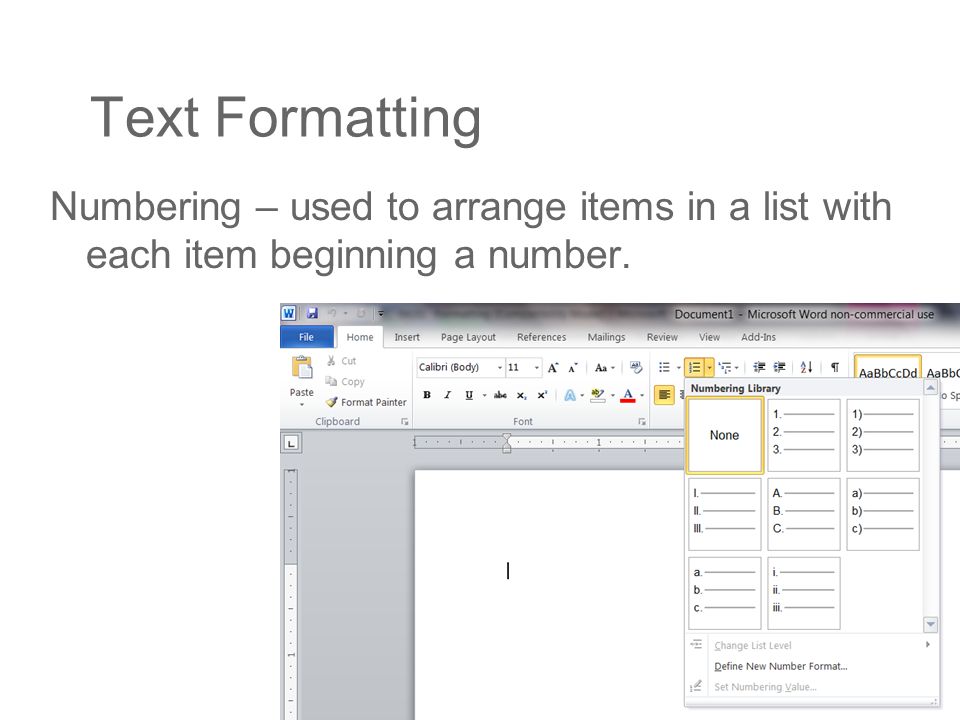Choose the I. II. III. Roman numbering format
The image size is (960, 720).
pyautogui.click(x=725, y=514)
